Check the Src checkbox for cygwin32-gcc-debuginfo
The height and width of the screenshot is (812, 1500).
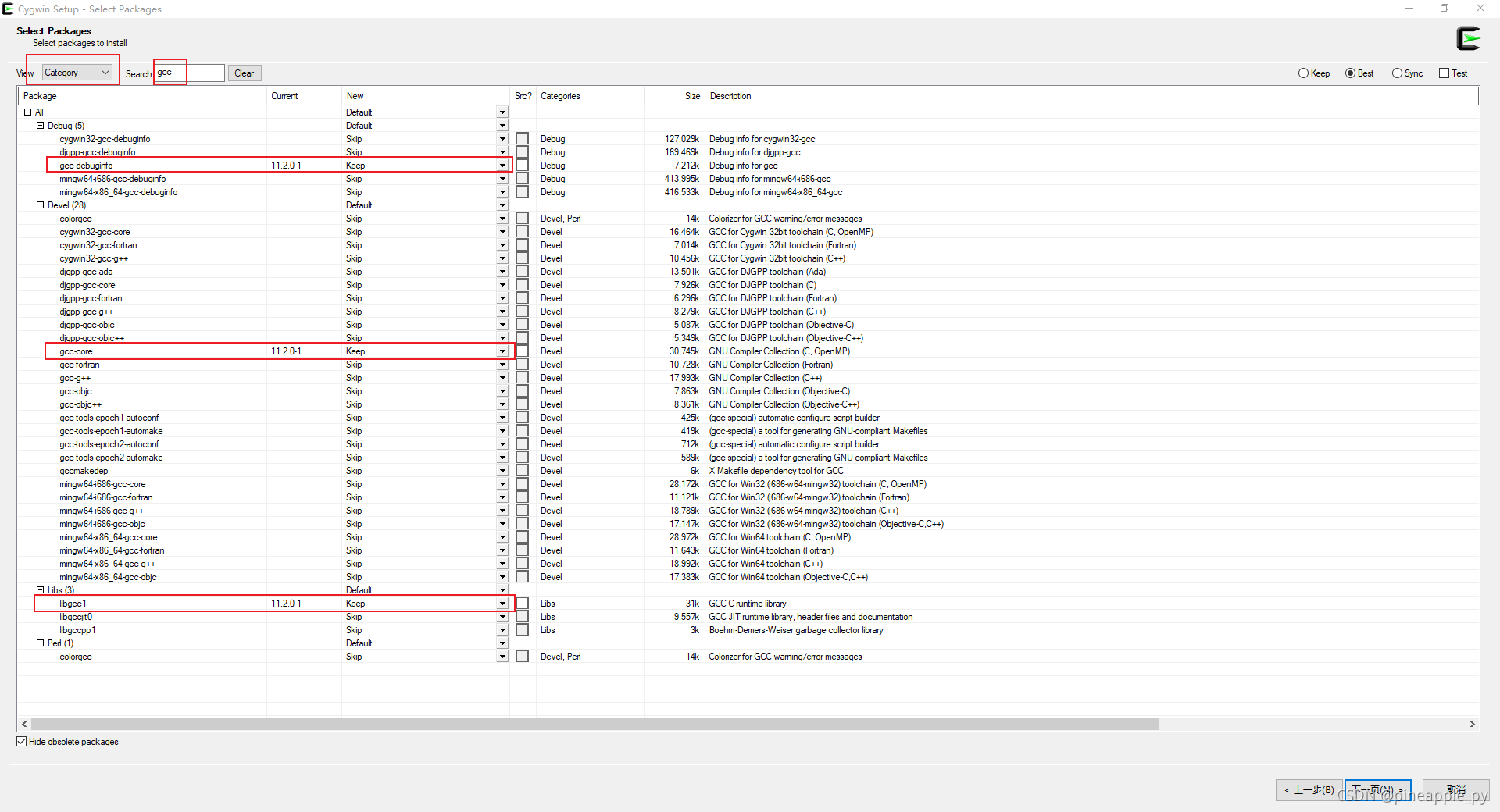[x=523, y=139]
